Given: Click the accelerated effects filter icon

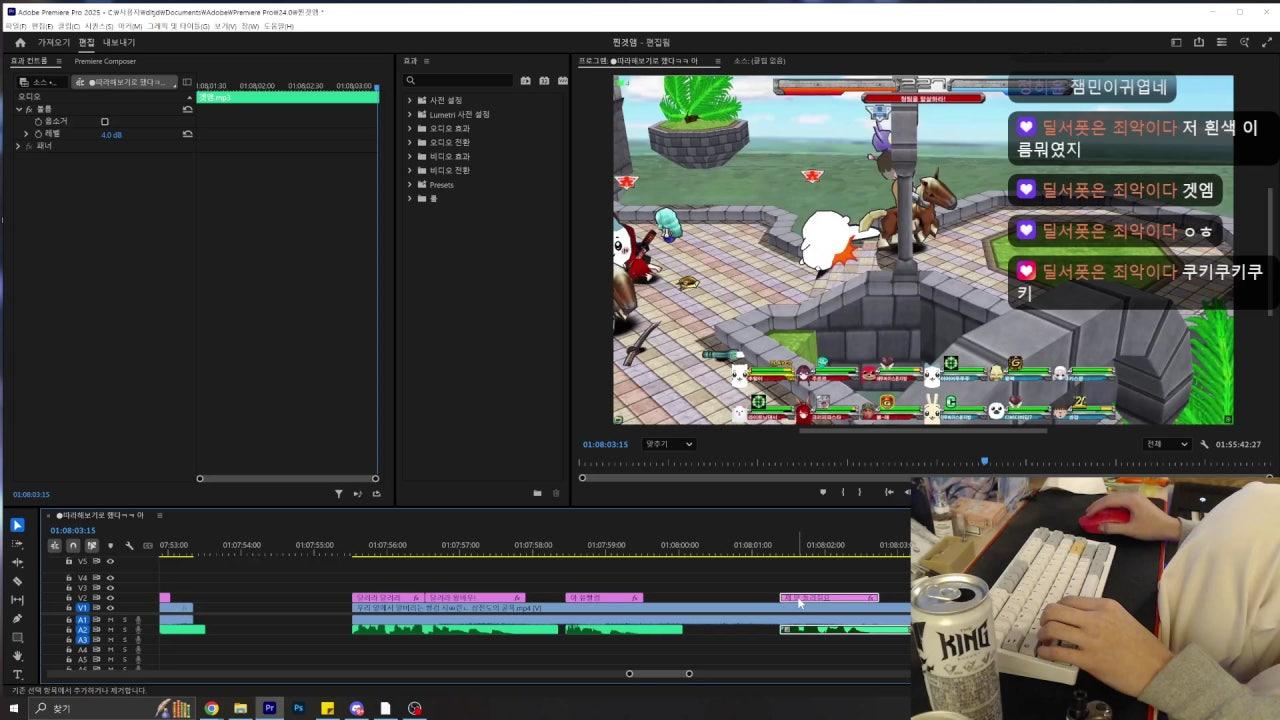Looking at the screenshot, I should (526, 81).
